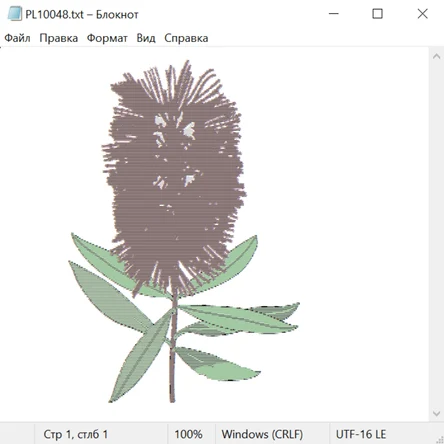Open the Формат menu
Image resolution: width=444 pixels, height=444 pixels.
tap(107, 38)
